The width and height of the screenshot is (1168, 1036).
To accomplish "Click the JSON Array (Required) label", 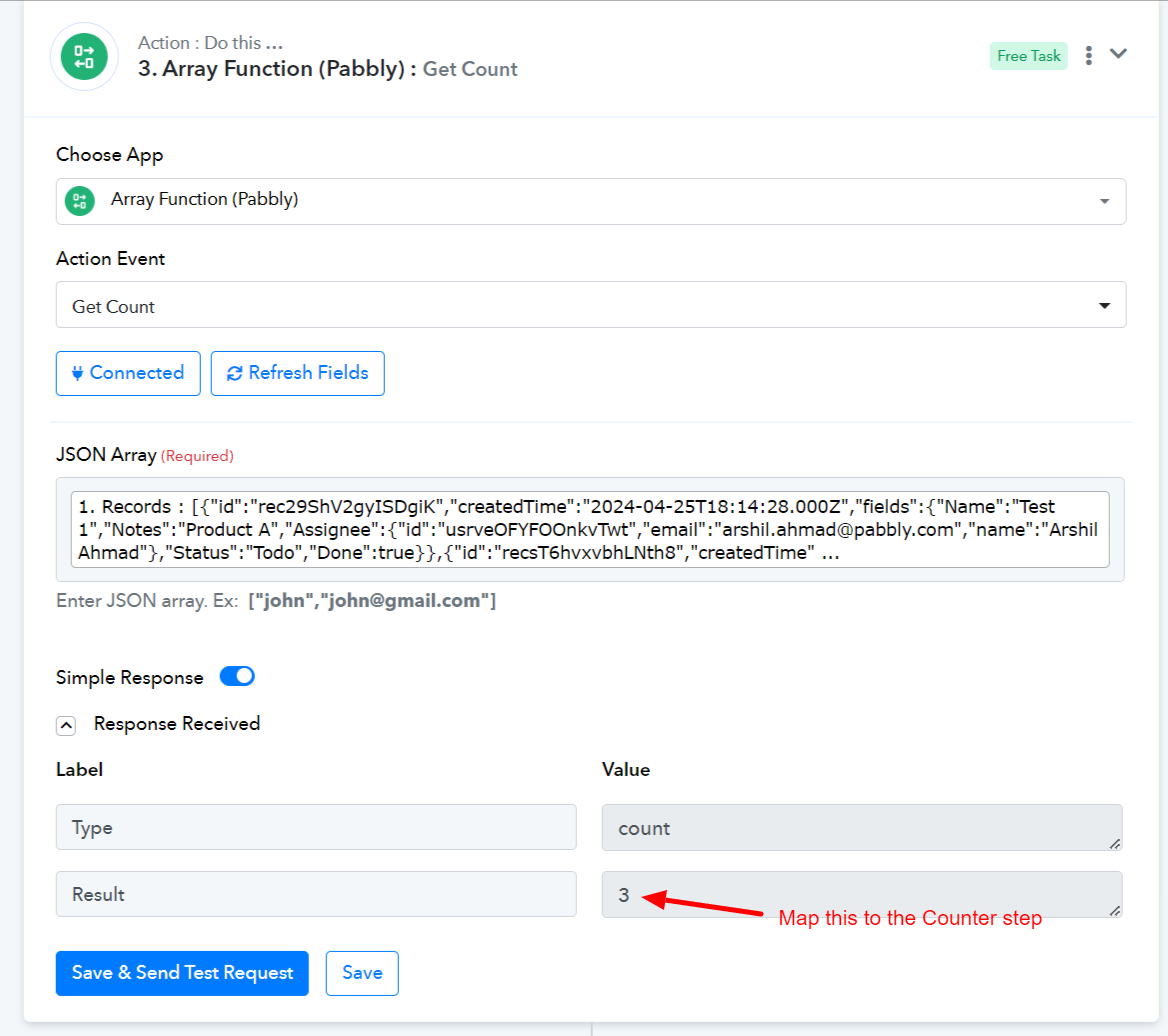I will [145, 455].
